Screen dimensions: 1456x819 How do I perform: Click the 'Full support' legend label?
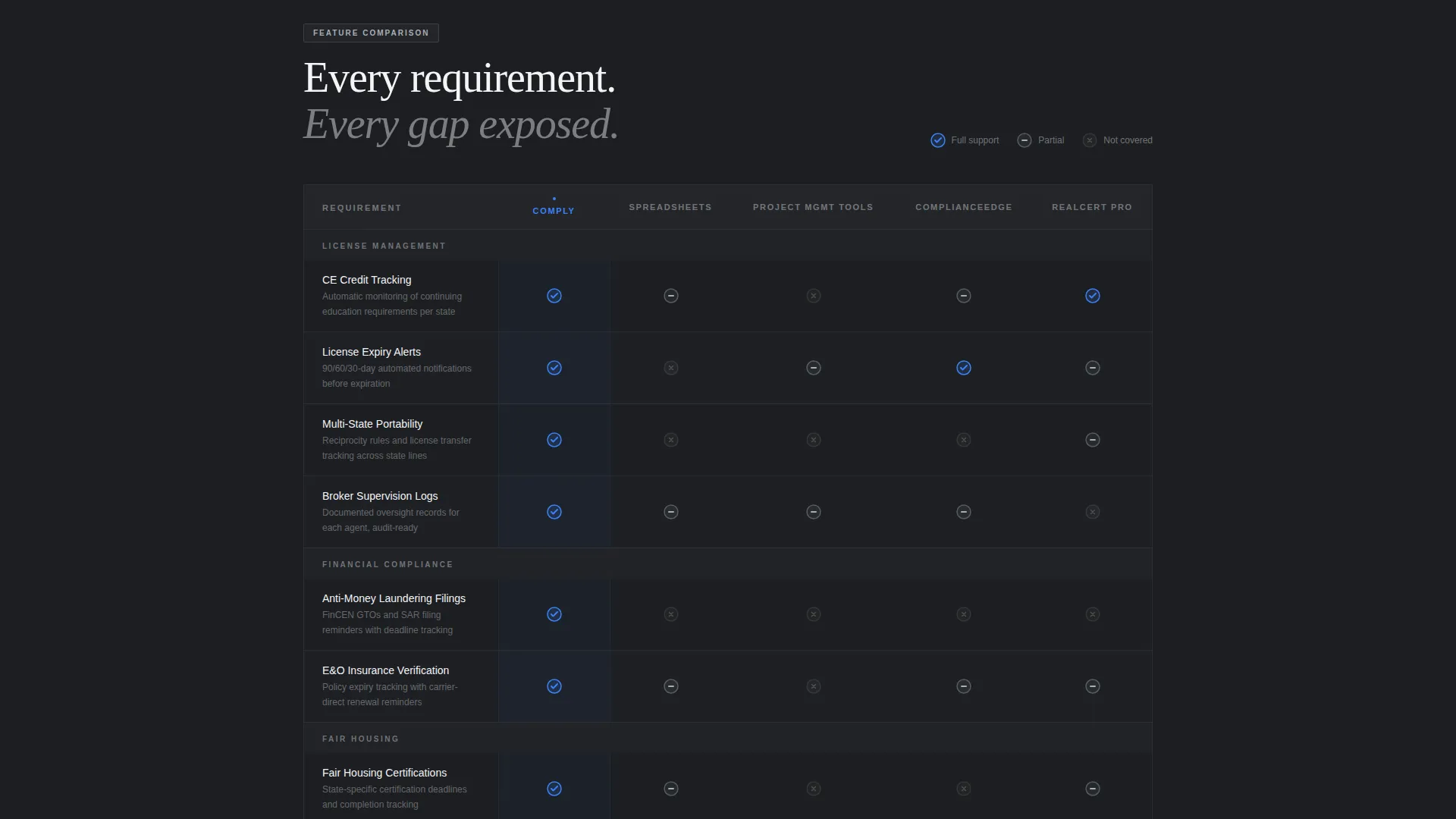[975, 140]
